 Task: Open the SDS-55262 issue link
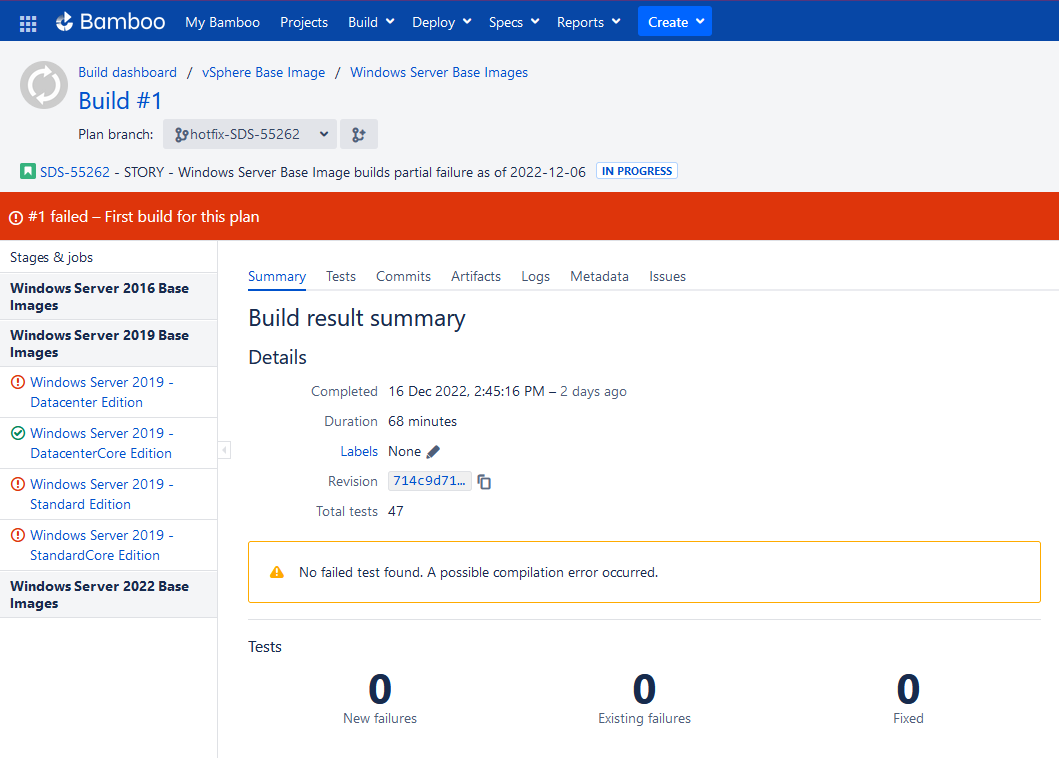point(75,172)
